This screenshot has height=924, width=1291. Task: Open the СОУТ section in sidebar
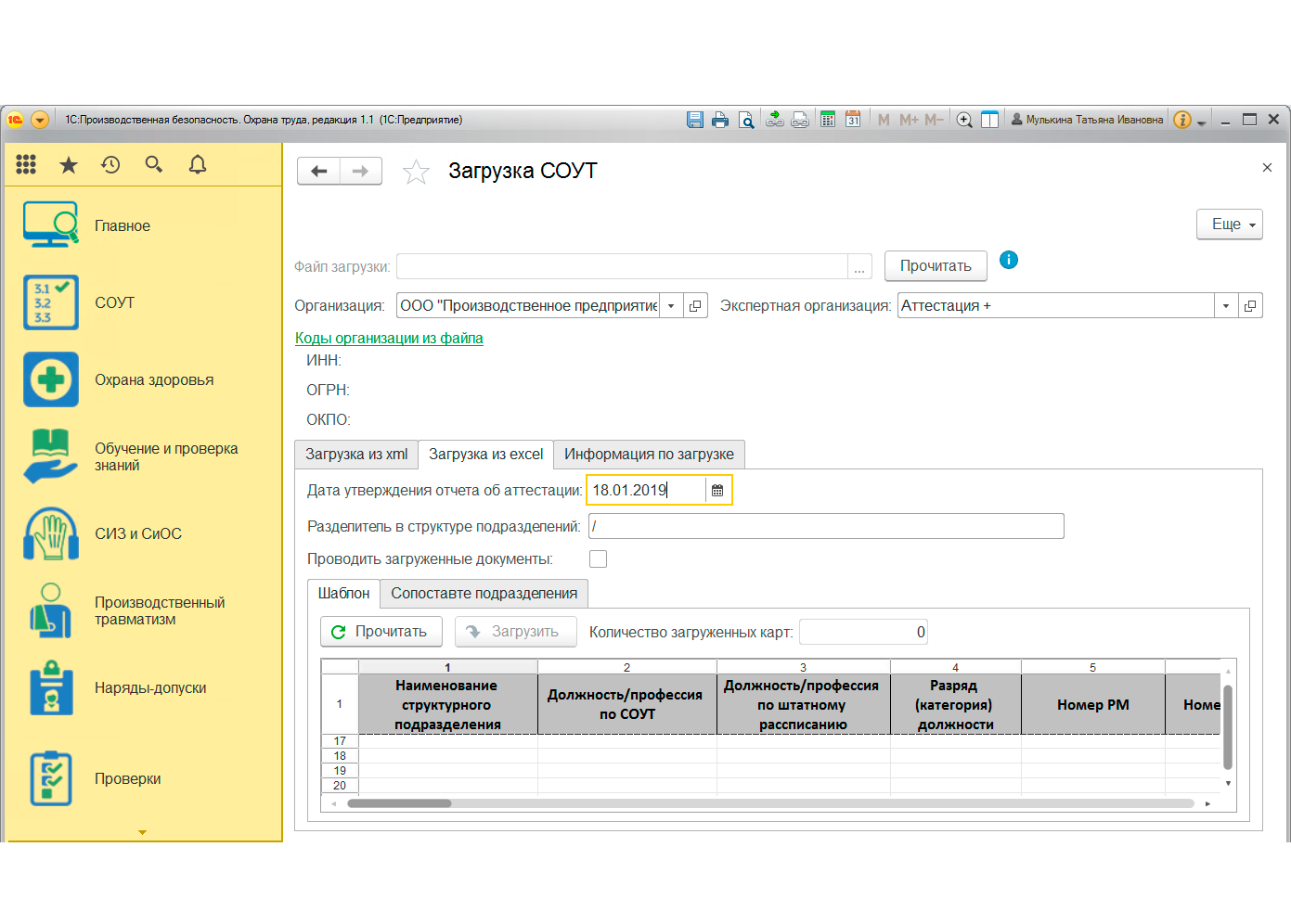click(x=114, y=302)
